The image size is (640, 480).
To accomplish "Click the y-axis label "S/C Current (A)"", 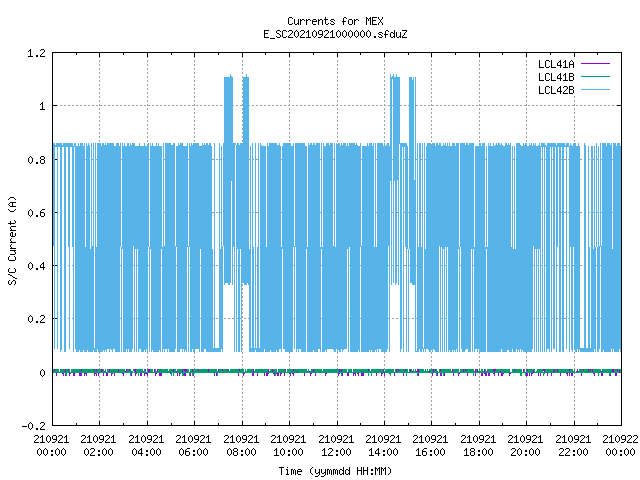I will (x=12, y=240).
